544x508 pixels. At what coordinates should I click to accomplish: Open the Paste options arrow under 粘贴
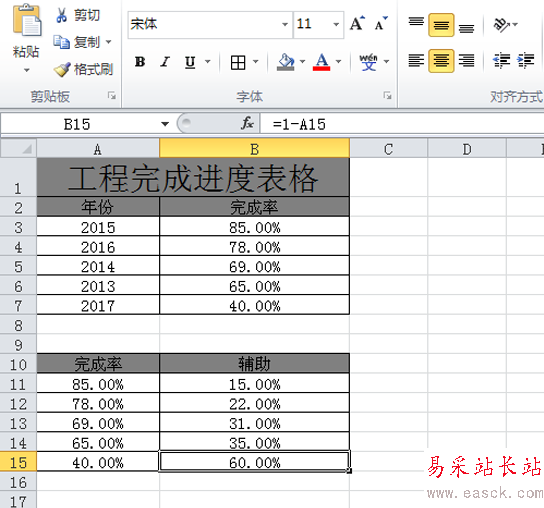point(26,70)
